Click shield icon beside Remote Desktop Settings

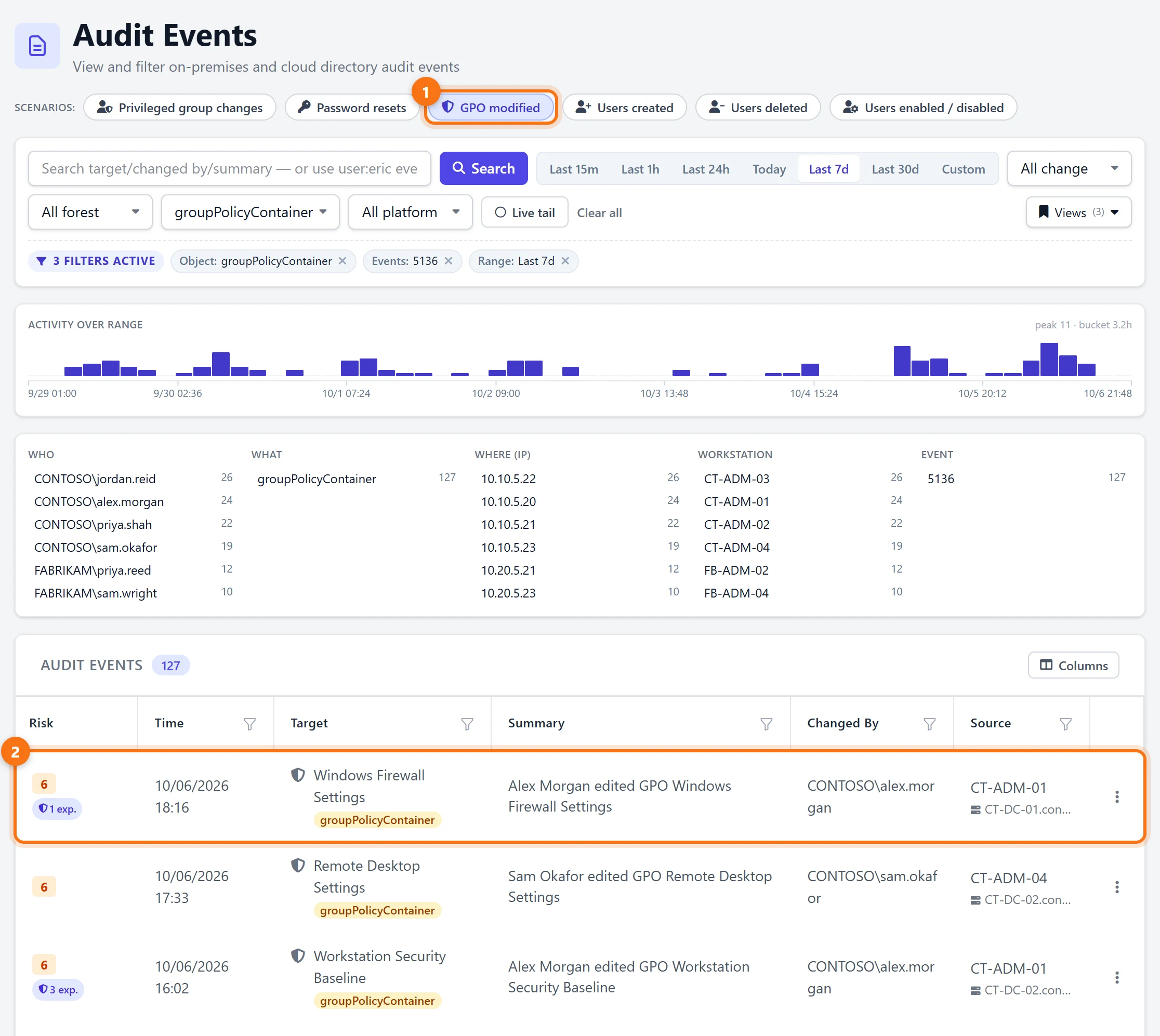(297, 866)
